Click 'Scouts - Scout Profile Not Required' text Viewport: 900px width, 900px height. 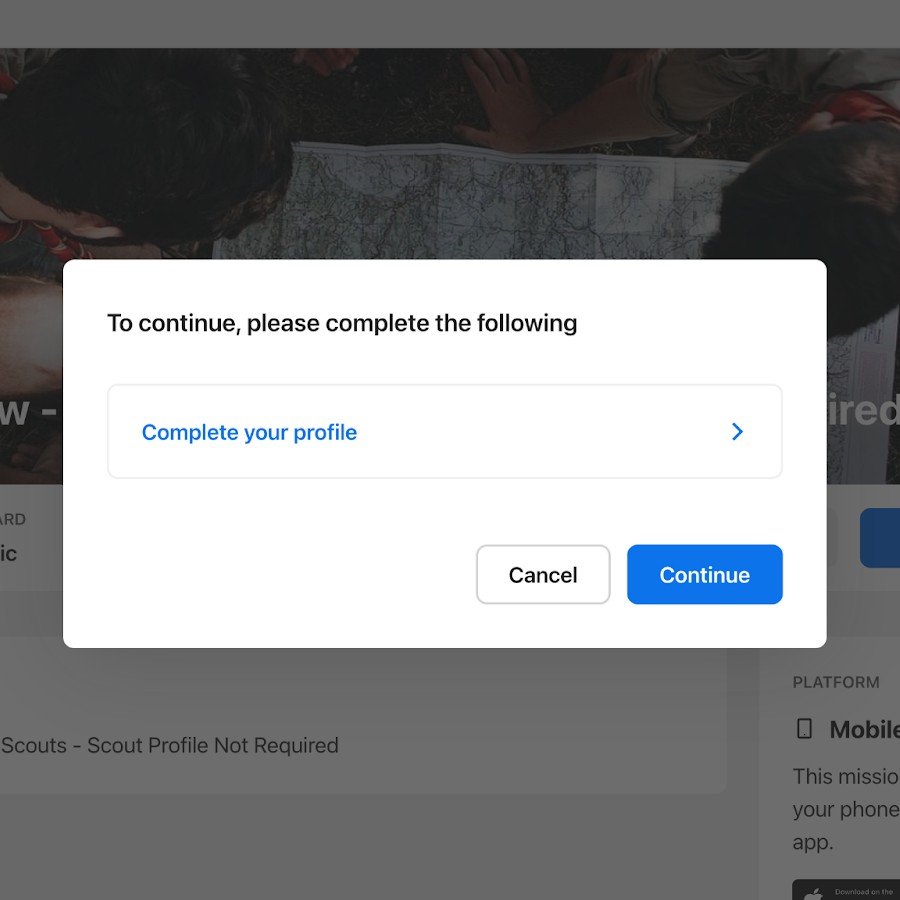pyautogui.click(x=170, y=745)
